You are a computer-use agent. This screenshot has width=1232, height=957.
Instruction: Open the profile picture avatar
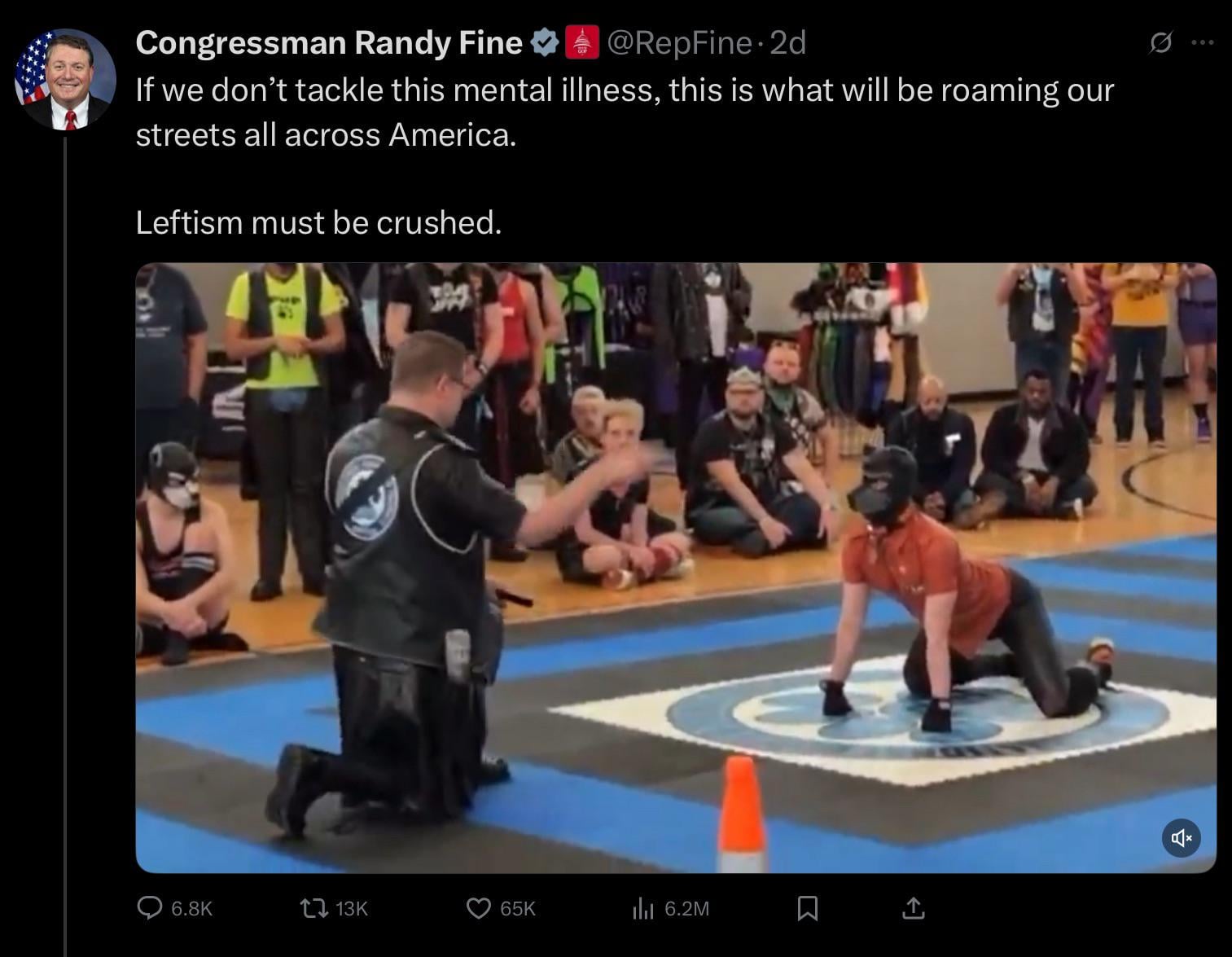click(65, 79)
